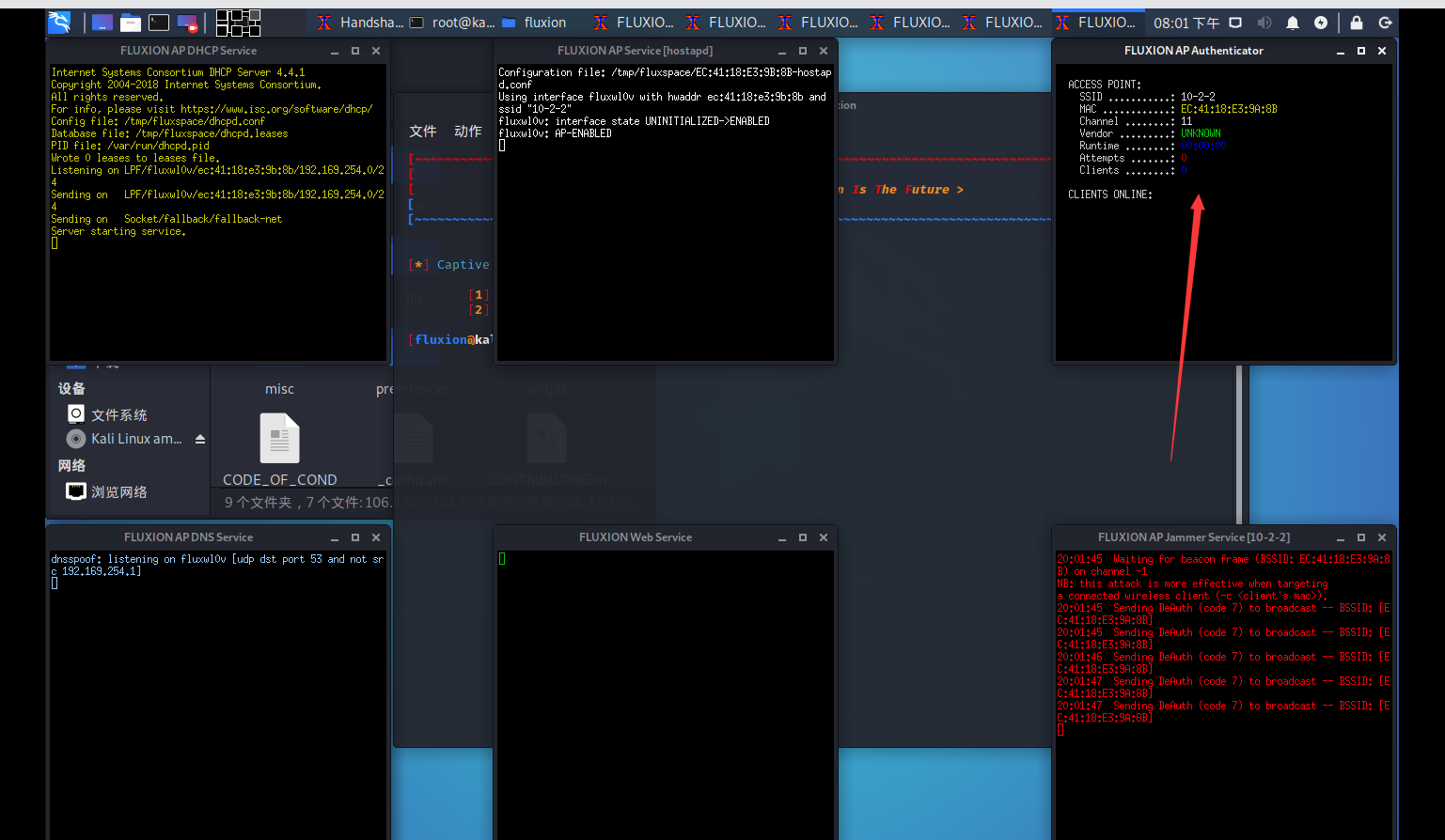The width and height of the screenshot is (1445, 840).
Task: Click the Waiting for beacon frame line
Action: tap(1223, 565)
